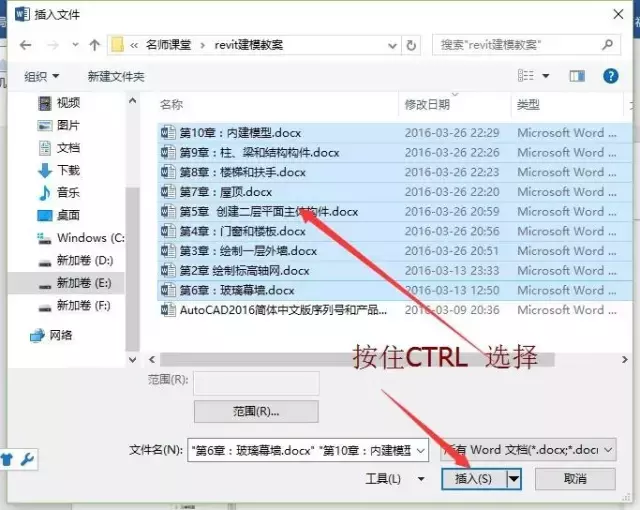Close the 插入文件 dialog
The width and height of the screenshot is (640, 510).
click(x=618, y=14)
